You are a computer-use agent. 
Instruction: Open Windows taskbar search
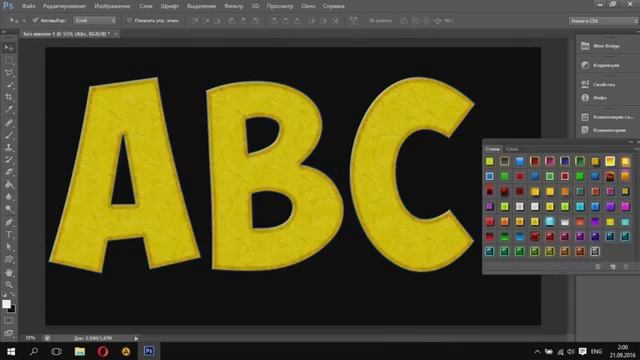(x=34, y=351)
